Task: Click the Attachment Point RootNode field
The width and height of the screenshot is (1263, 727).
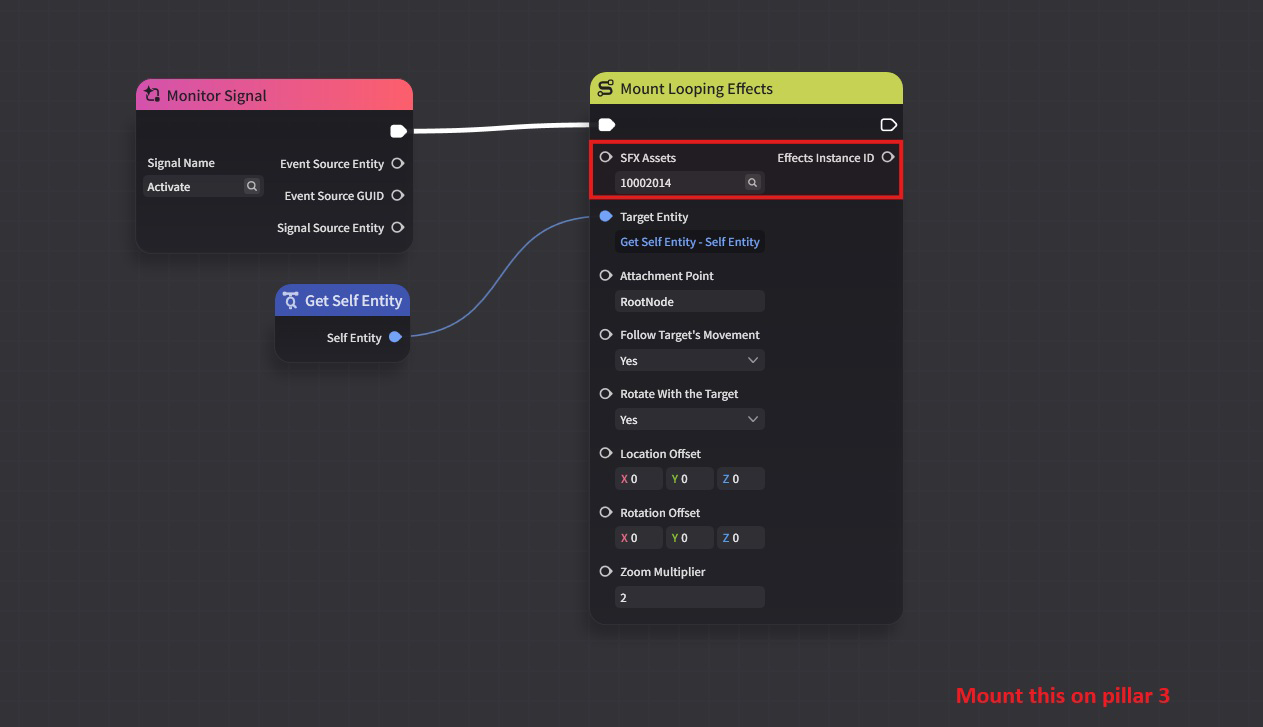Action: (x=690, y=301)
